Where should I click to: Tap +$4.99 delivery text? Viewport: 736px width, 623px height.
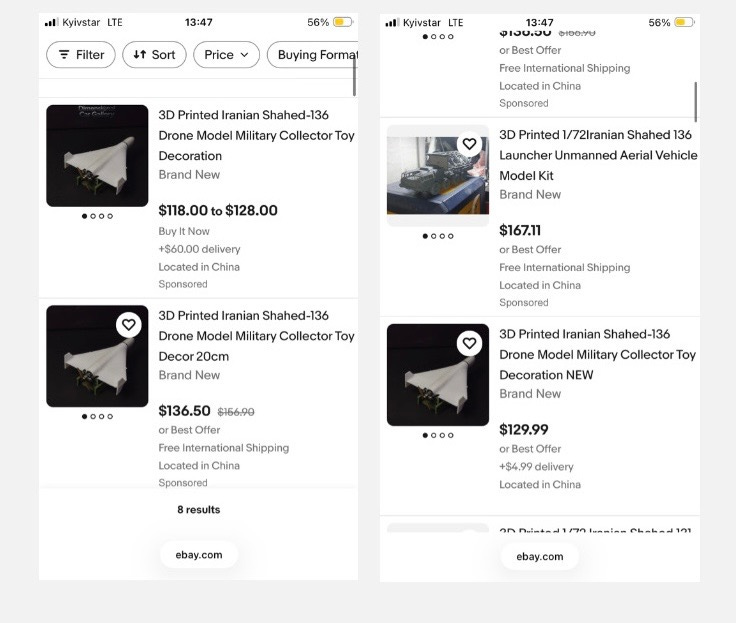537,467
